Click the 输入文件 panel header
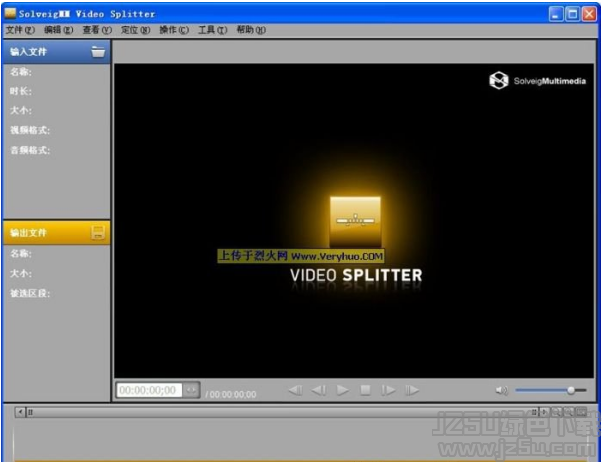This screenshot has height=462, width=602. point(56,52)
